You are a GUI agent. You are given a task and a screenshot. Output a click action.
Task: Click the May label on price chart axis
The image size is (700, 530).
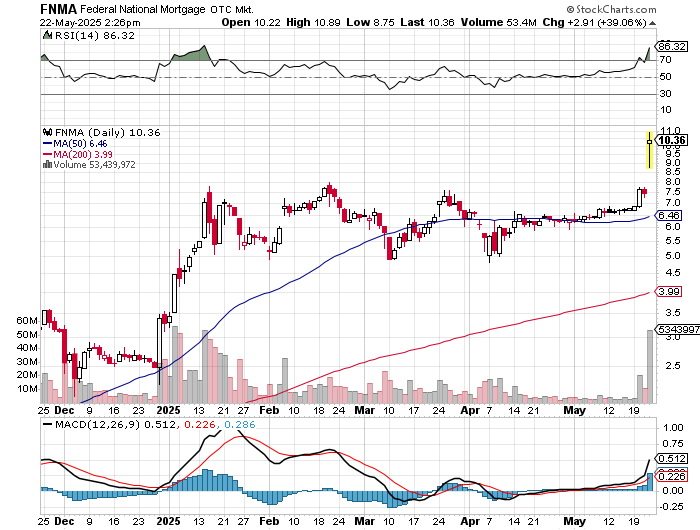pos(575,410)
